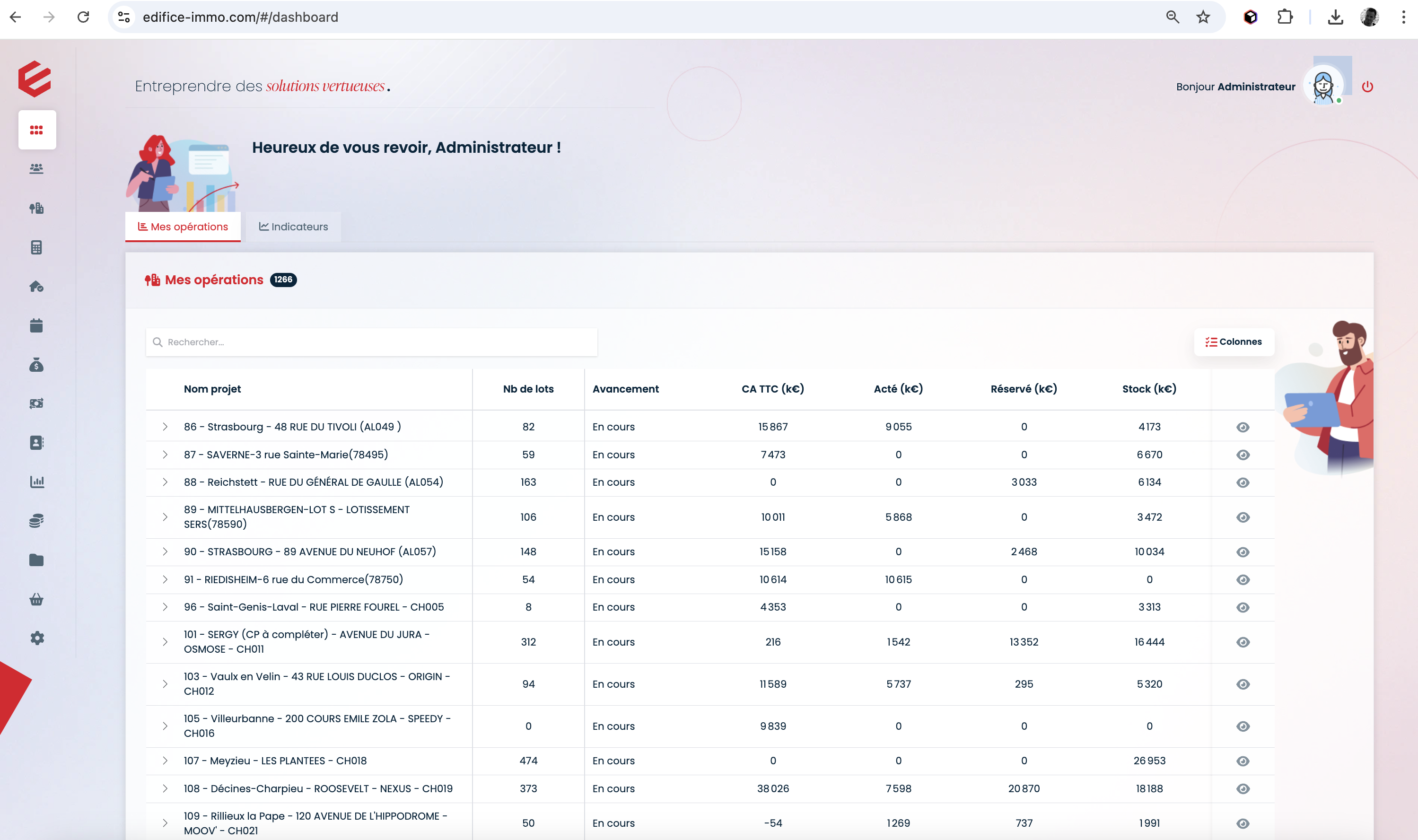Open the banknote transfer sidebar icon
This screenshot has height=840, width=1418.
tap(37, 403)
